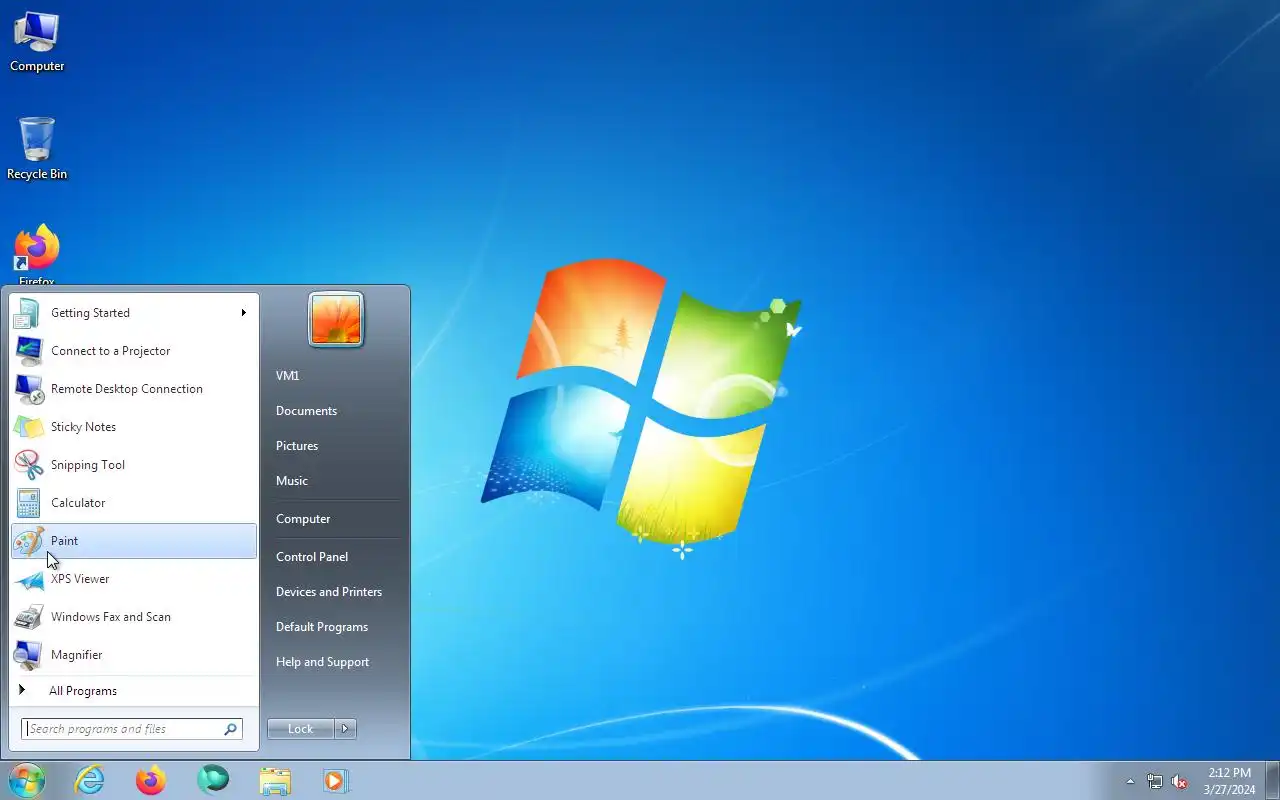The width and height of the screenshot is (1280, 800).
Task: Click the Remote Desktop Connection label
Action: coord(127,389)
